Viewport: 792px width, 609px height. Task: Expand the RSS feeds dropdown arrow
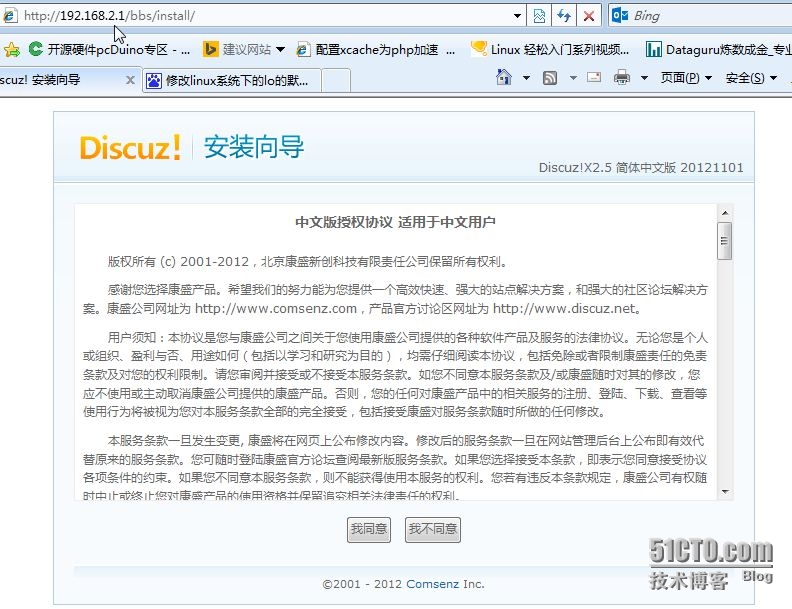(573, 78)
